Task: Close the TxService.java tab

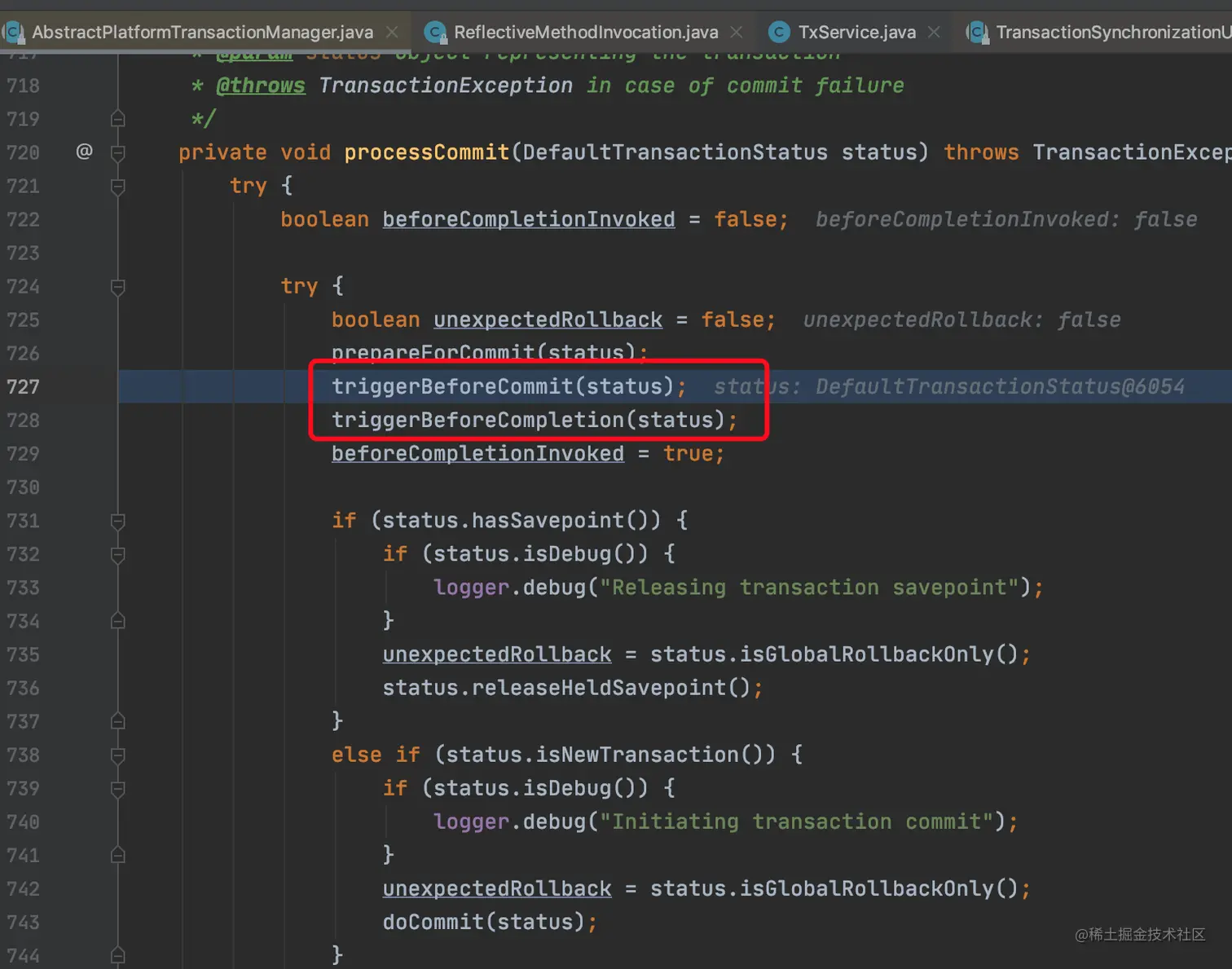Action: coord(934,33)
